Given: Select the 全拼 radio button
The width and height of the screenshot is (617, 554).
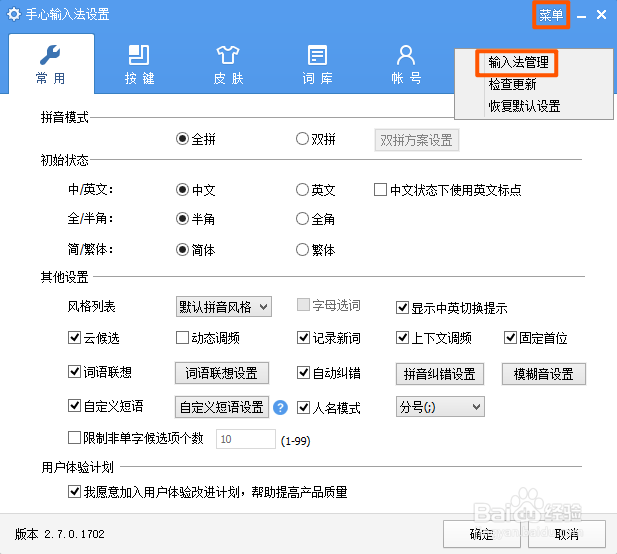Looking at the screenshot, I should [182, 138].
